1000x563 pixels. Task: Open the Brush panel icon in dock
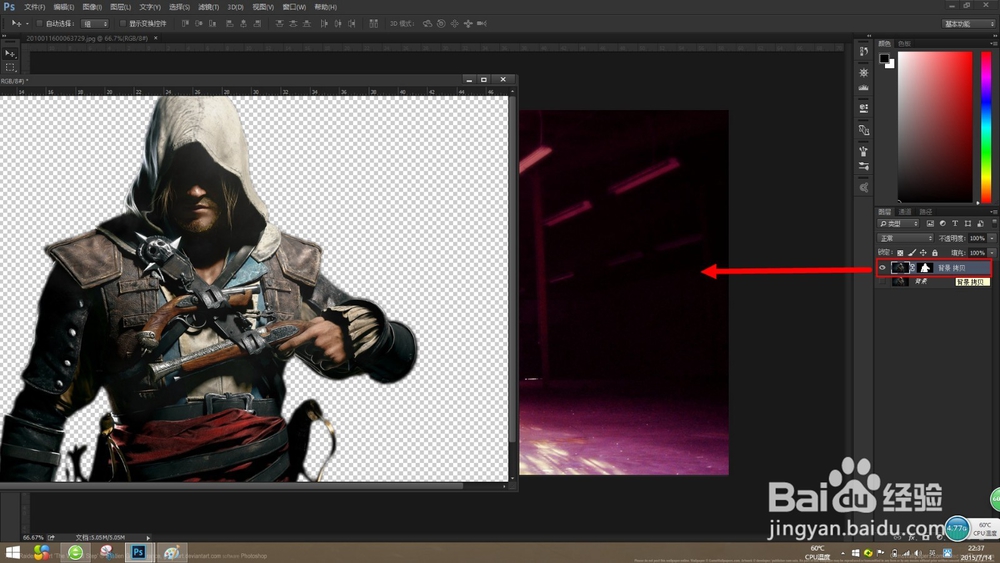point(864,152)
